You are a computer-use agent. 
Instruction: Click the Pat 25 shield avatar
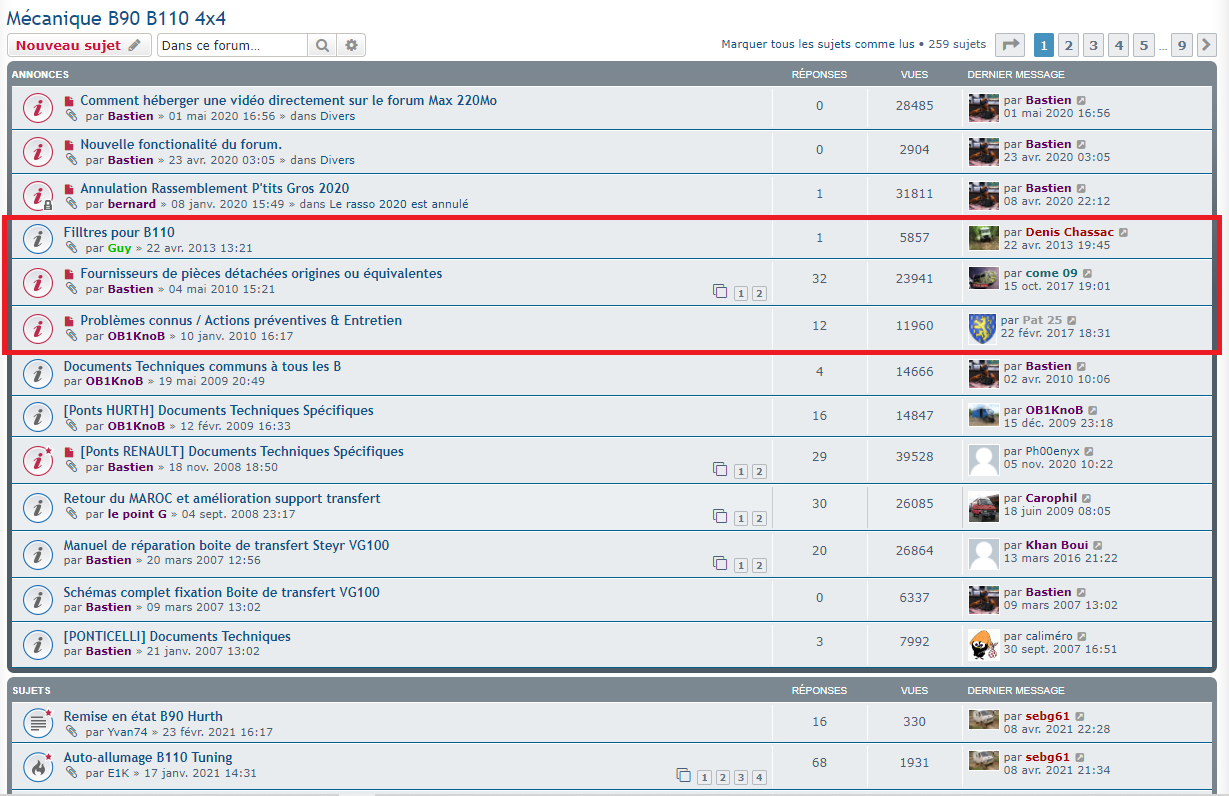(x=983, y=328)
